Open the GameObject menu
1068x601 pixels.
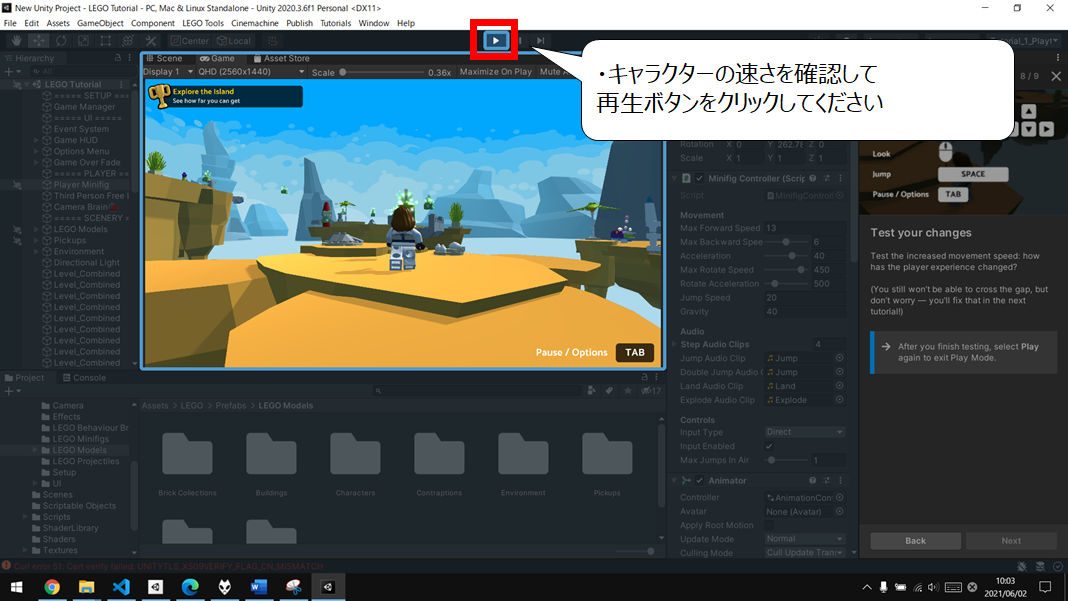[100, 23]
